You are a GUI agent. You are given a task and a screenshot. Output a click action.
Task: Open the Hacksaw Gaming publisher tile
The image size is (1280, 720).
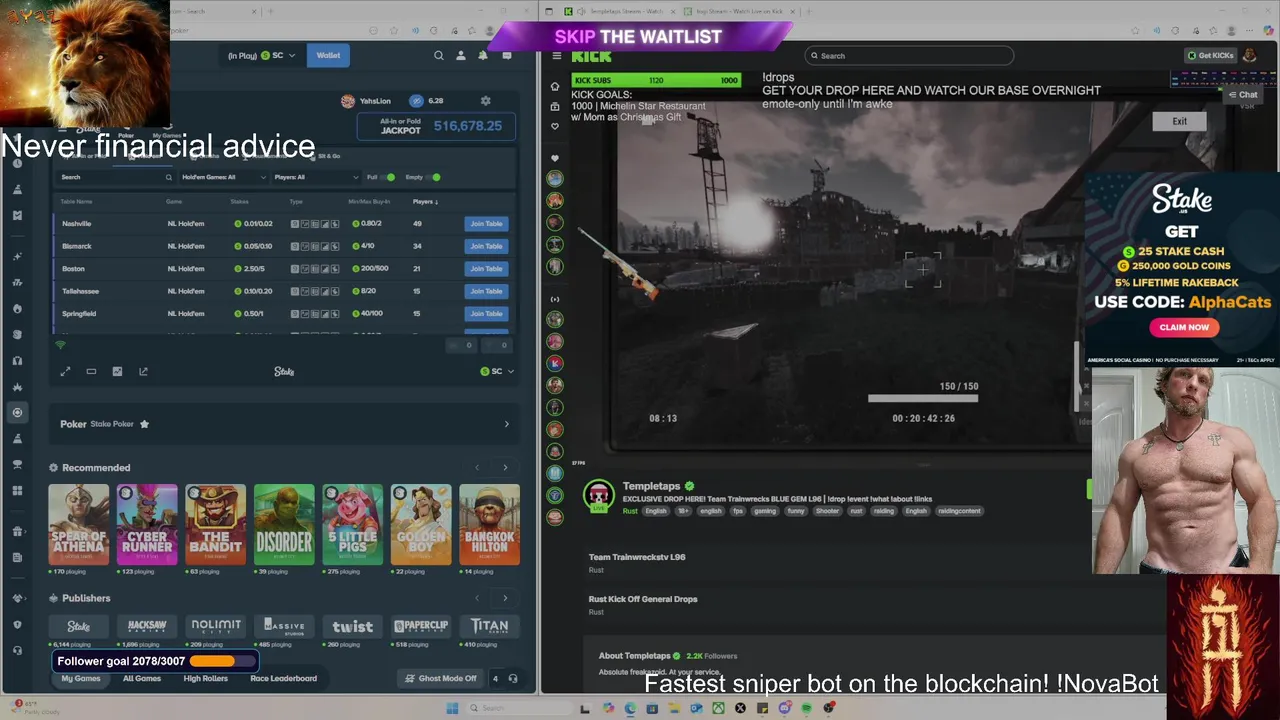click(x=147, y=625)
